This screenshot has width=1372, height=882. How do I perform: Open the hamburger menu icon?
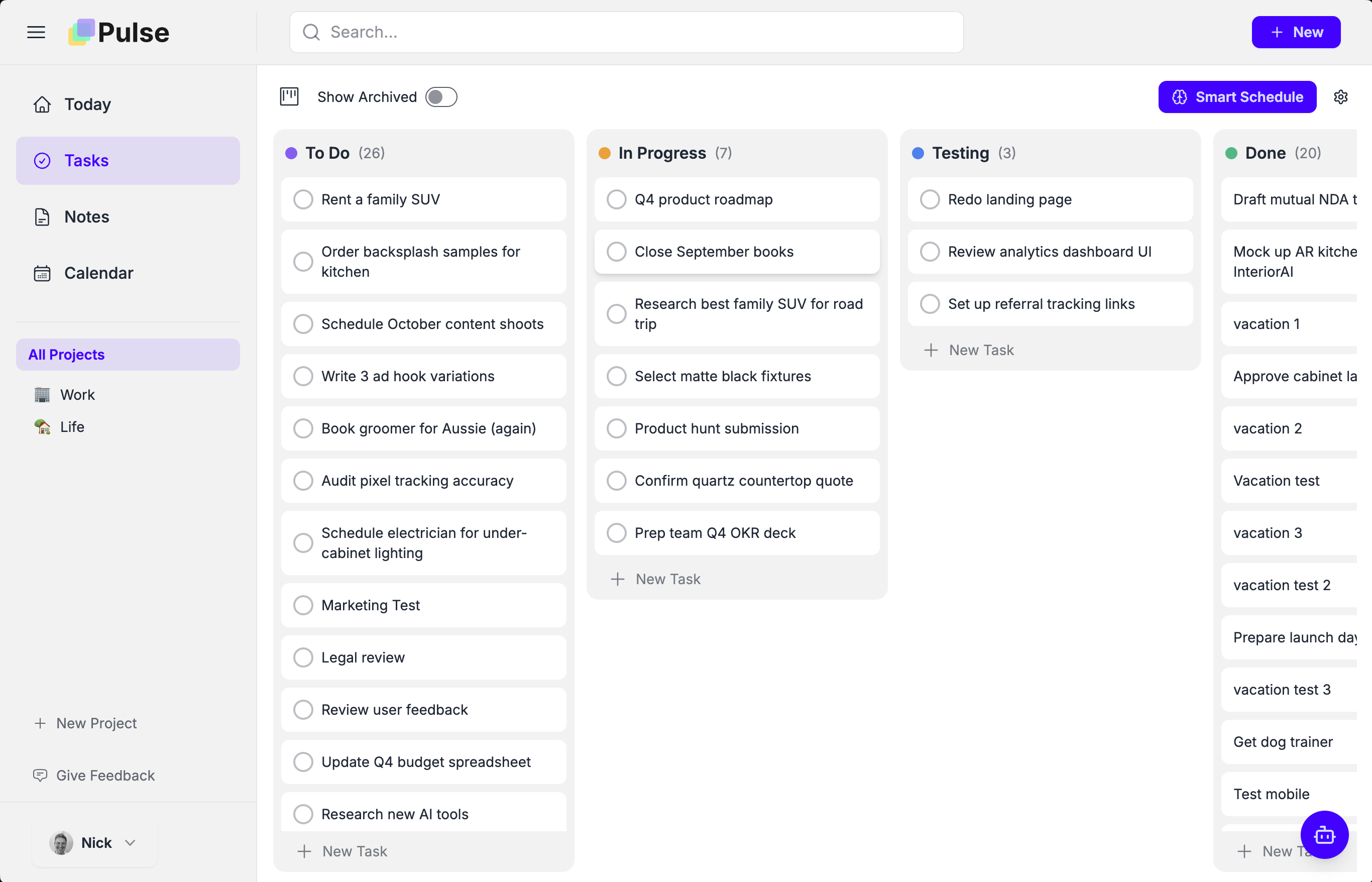click(36, 32)
